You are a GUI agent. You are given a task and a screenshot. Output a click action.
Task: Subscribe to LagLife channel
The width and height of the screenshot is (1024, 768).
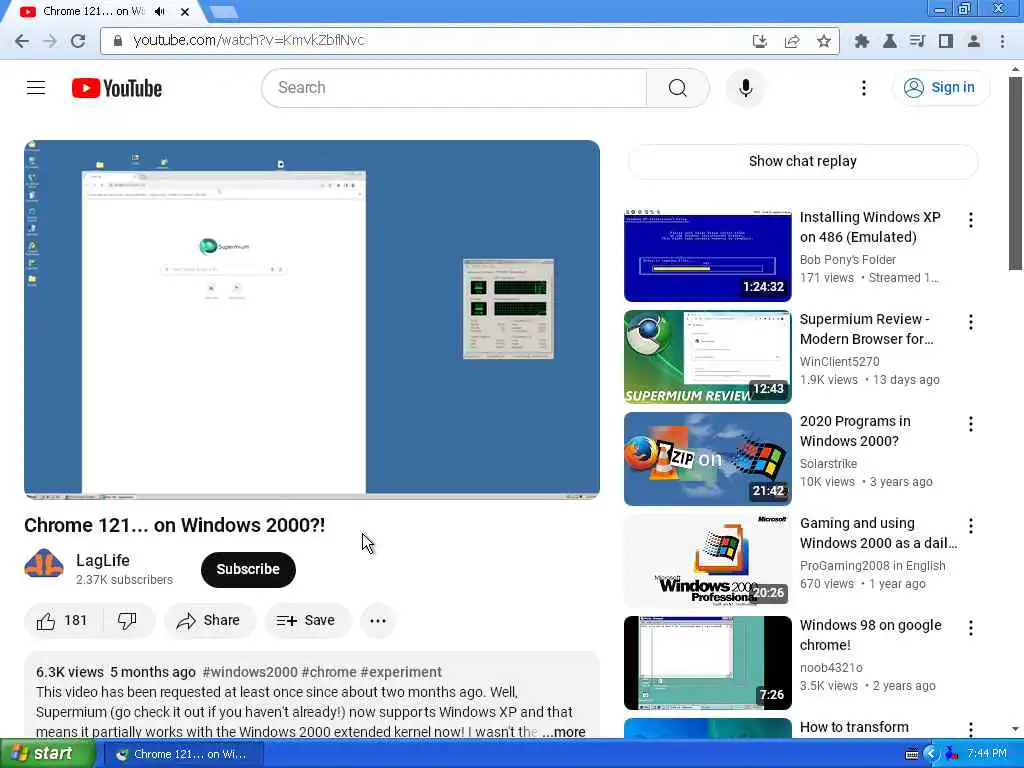click(x=248, y=569)
